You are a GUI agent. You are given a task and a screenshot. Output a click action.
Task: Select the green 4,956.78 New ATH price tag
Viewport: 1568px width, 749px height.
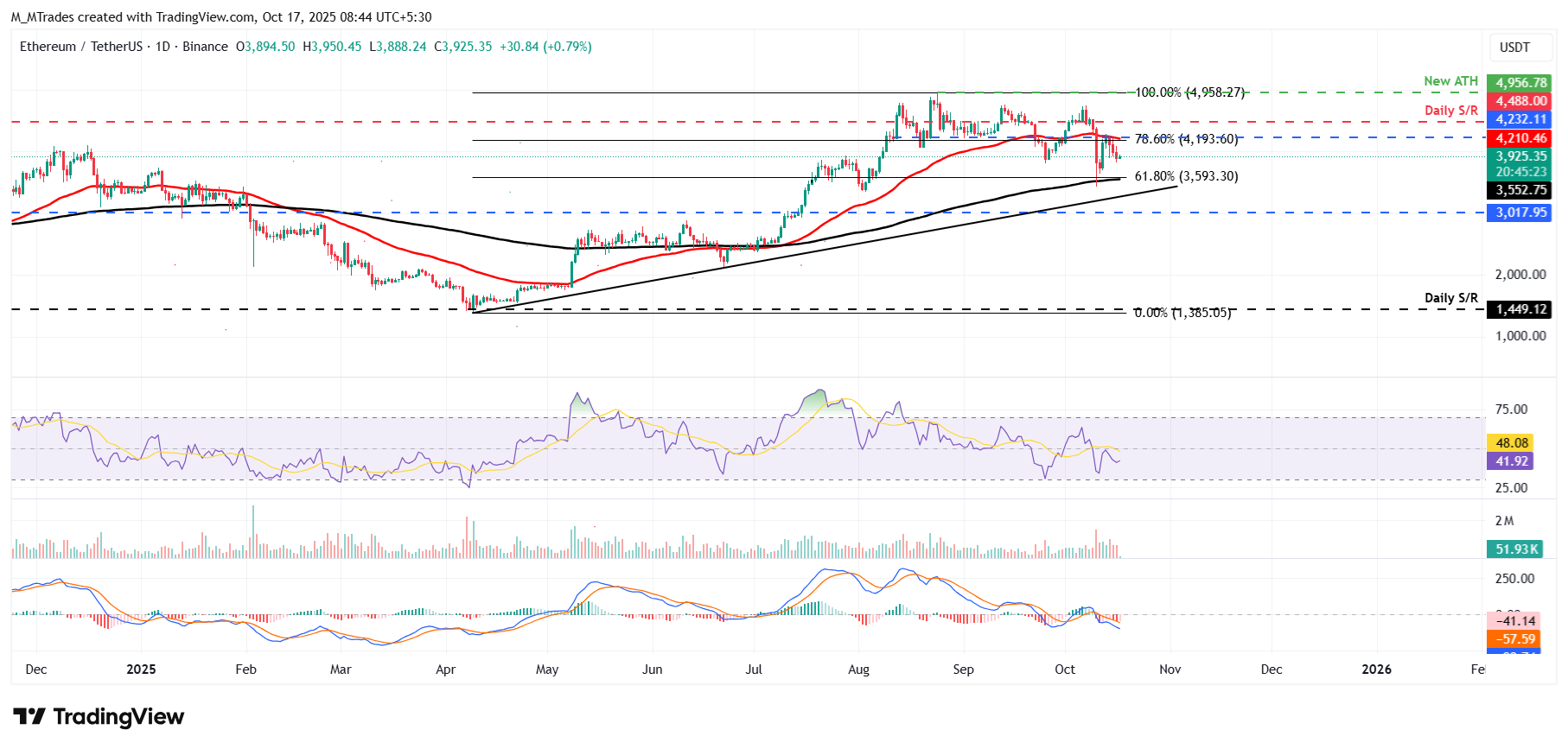click(x=1520, y=83)
